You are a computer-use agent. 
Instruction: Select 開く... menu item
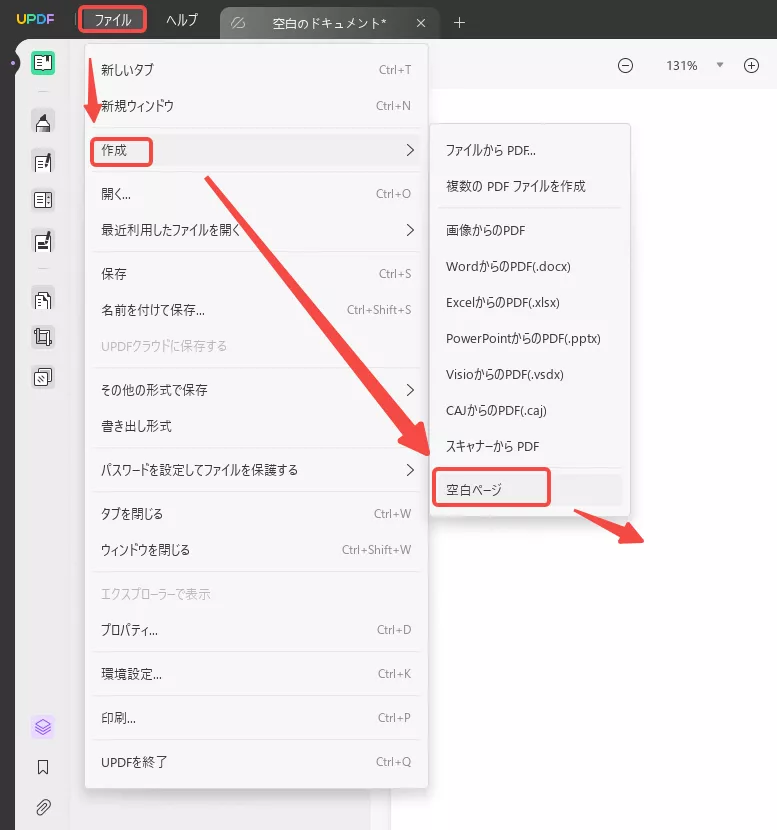(256, 194)
